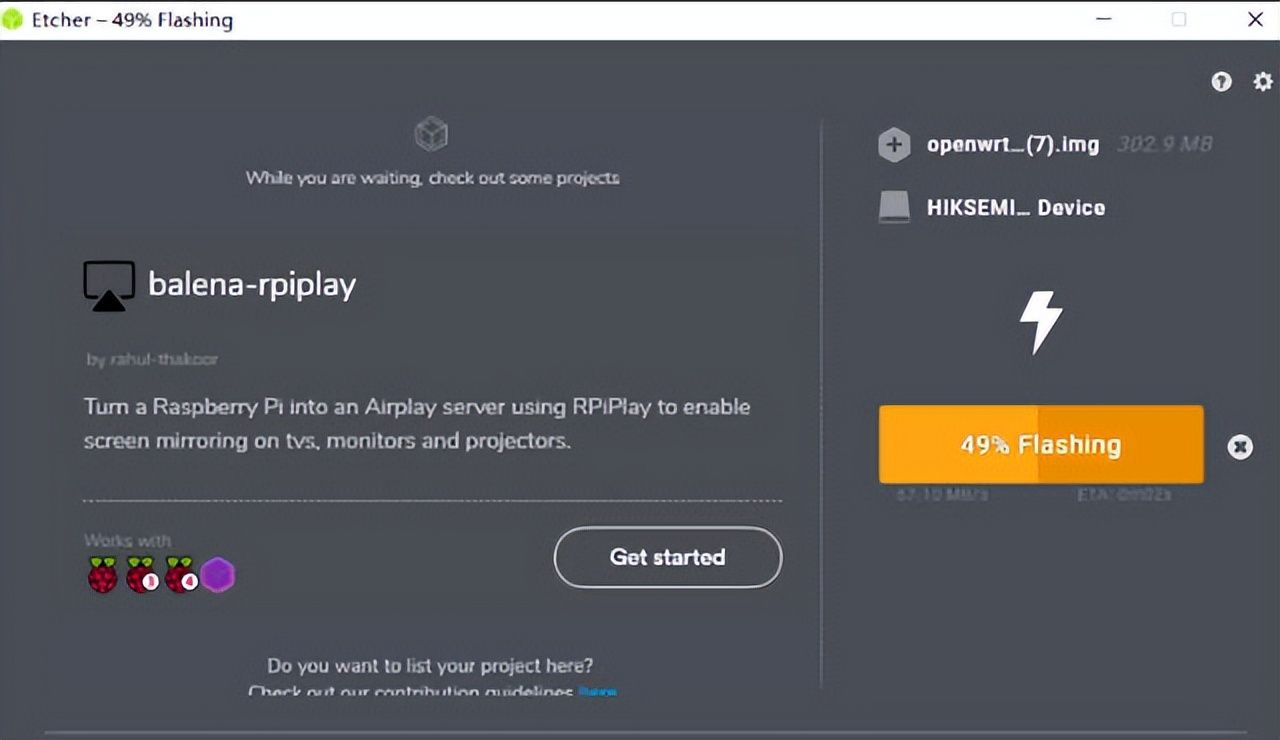Select the Raspberry Pi 3 icon
The height and width of the screenshot is (740, 1280).
141,575
